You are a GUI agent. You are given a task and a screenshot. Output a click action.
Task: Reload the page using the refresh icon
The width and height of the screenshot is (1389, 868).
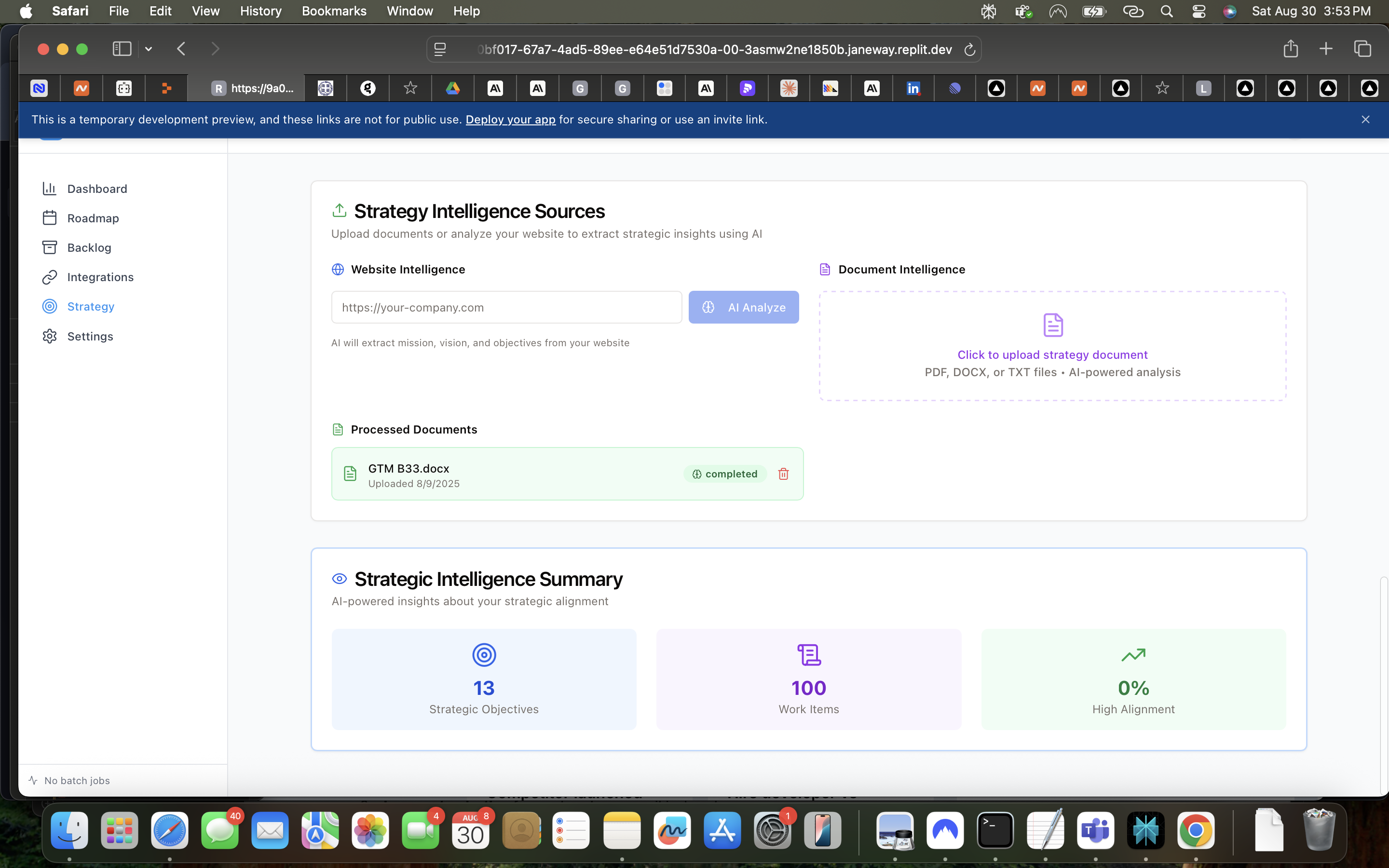pyautogui.click(x=969, y=49)
